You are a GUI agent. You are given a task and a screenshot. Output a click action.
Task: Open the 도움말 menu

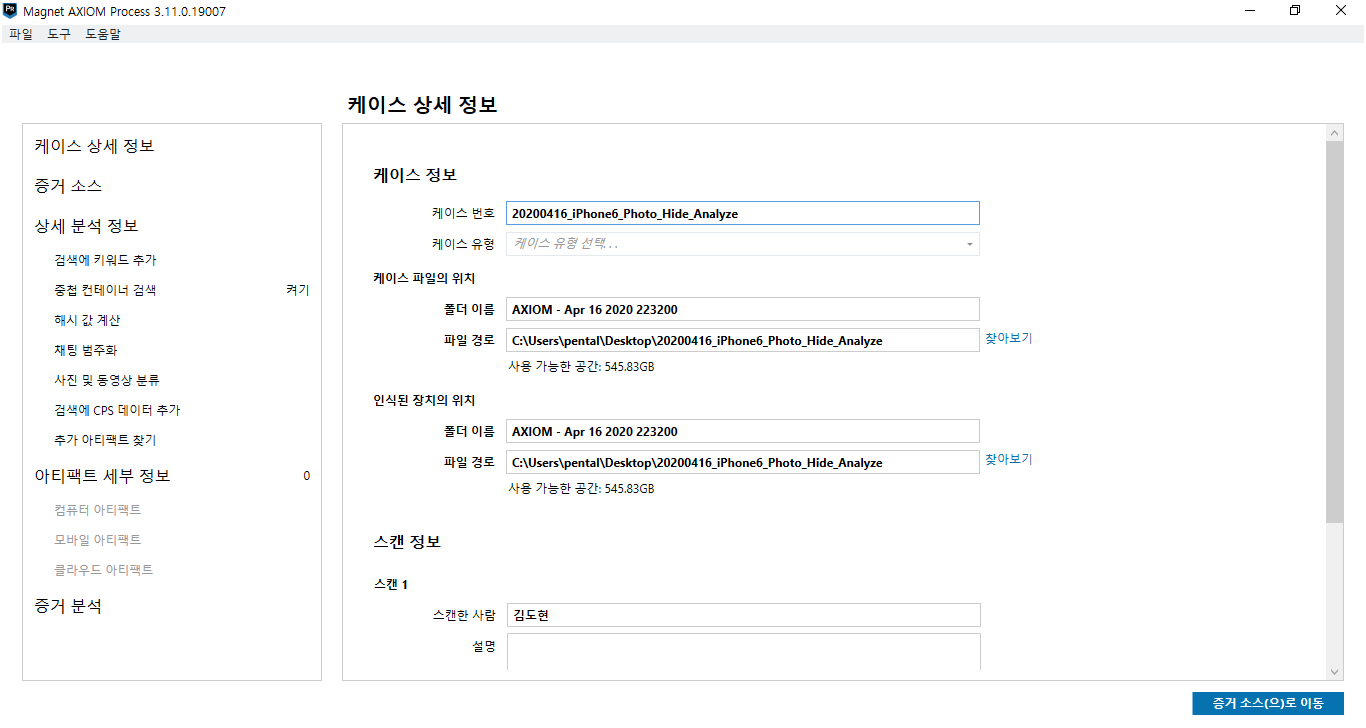(103, 34)
